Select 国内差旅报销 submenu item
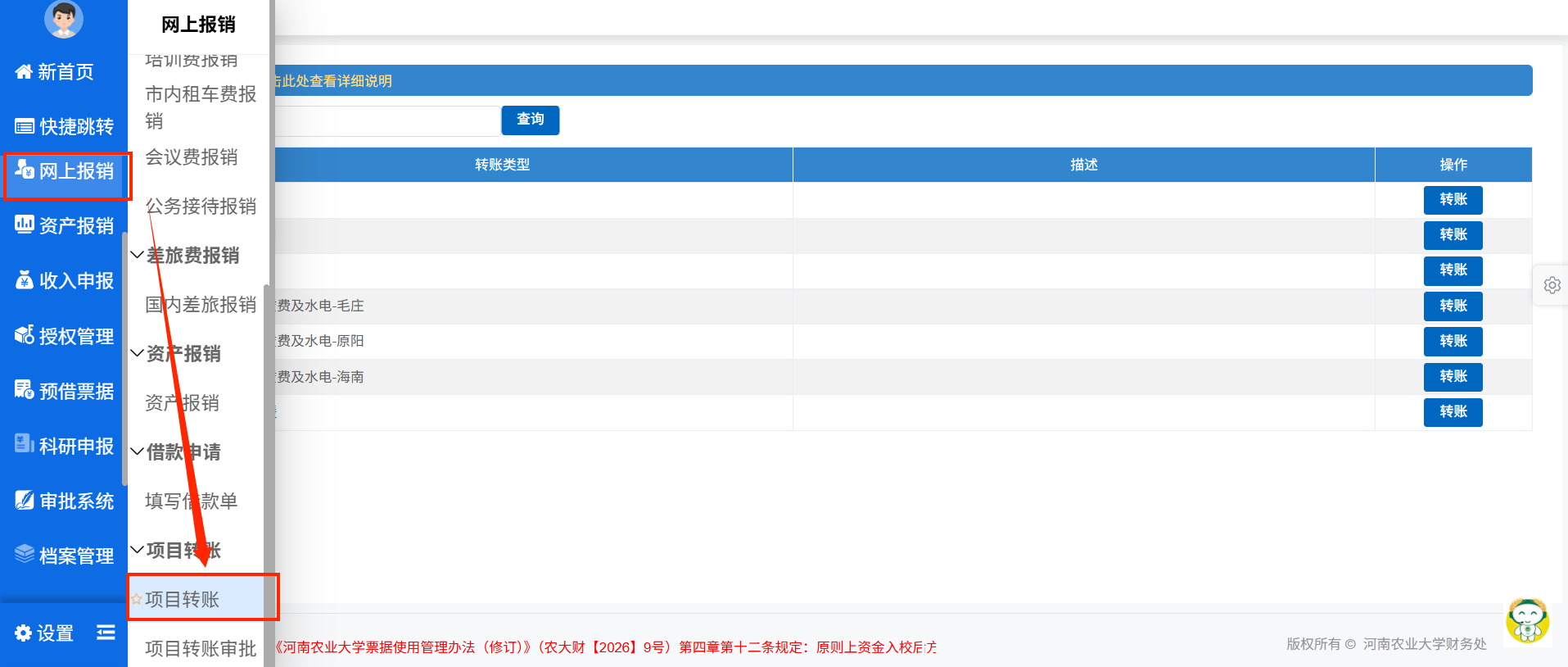Image resolution: width=1568 pixels, height=667 pixels. tap(201, 305)
